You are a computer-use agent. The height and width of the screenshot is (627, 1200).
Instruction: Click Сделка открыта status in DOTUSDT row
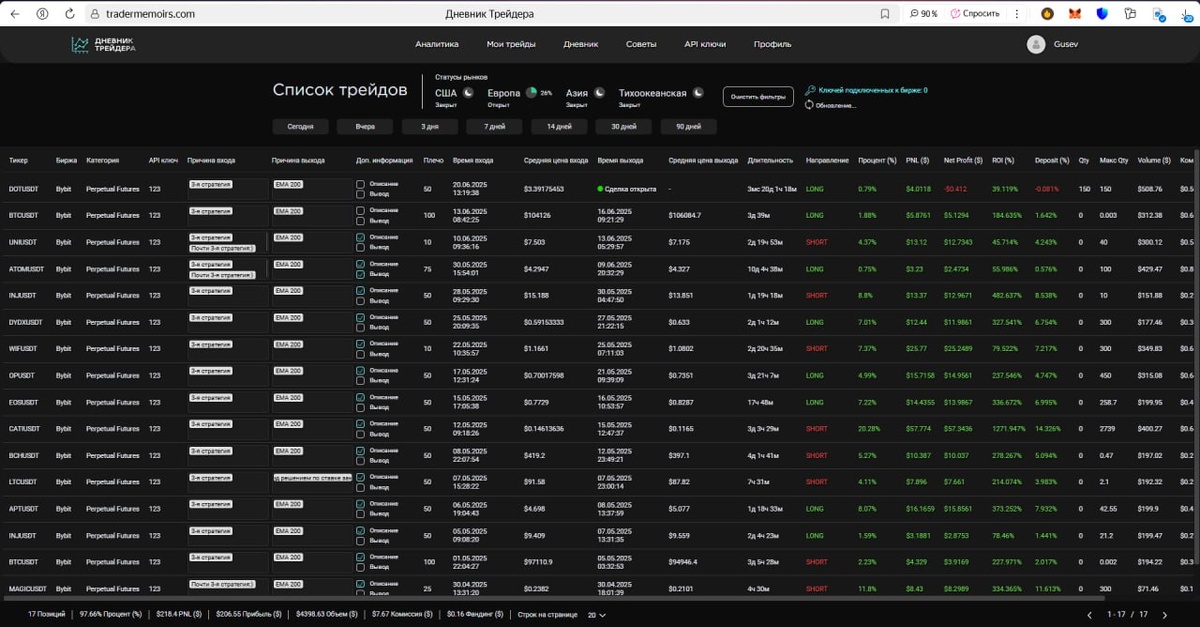(631, 188)
